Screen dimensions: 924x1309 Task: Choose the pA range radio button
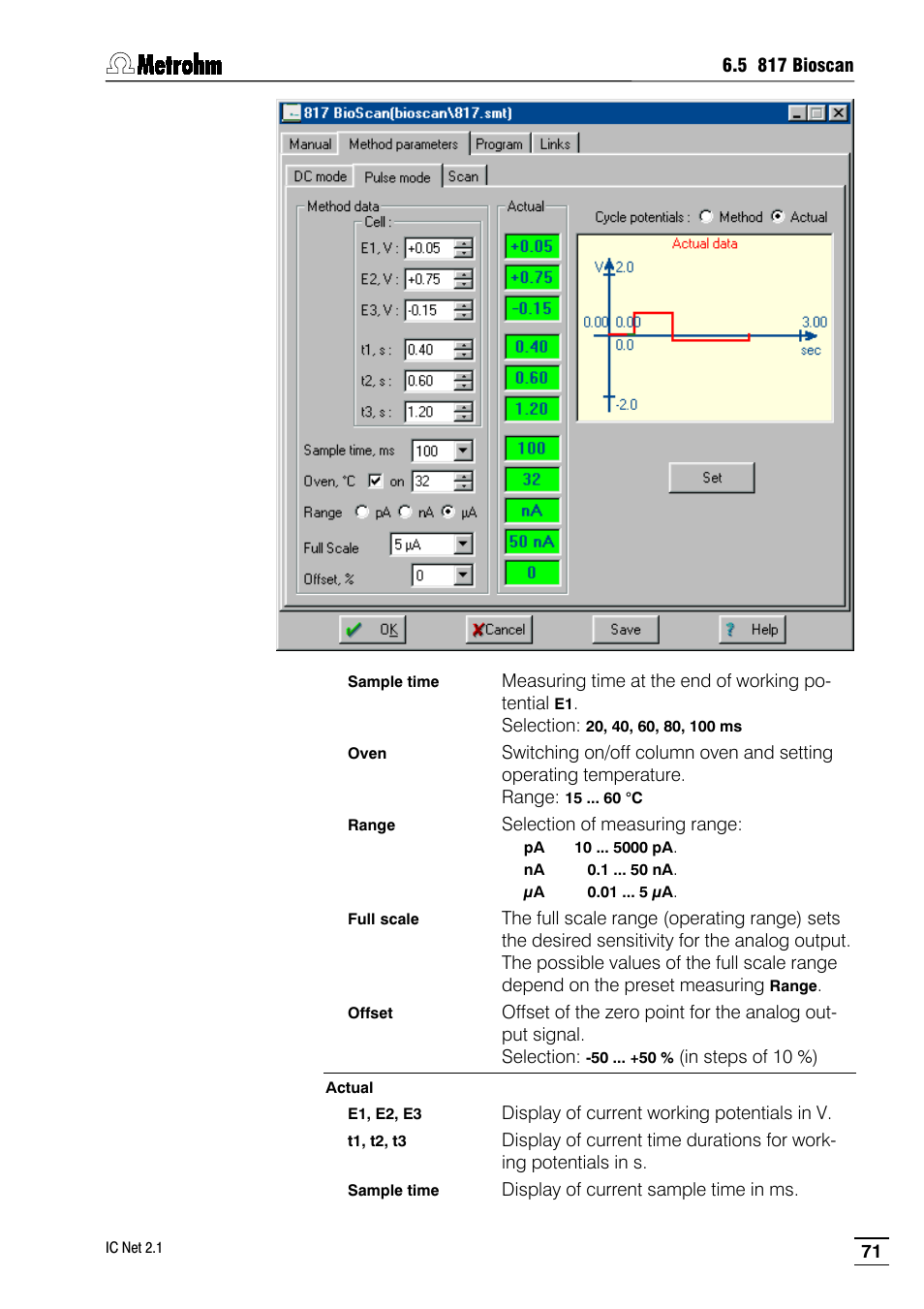[x=361, y=512]
